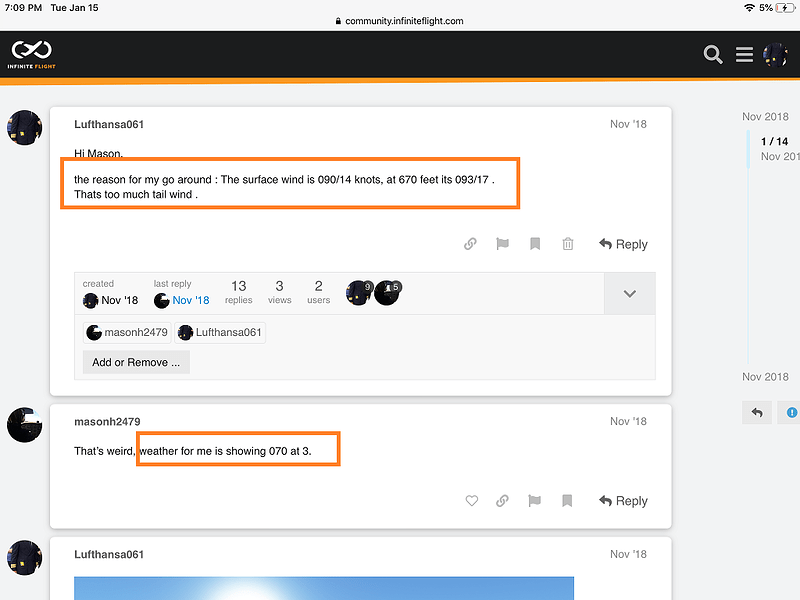
Task: Open Lufthansa061 avatar beside third post
Action: point(24,558)
